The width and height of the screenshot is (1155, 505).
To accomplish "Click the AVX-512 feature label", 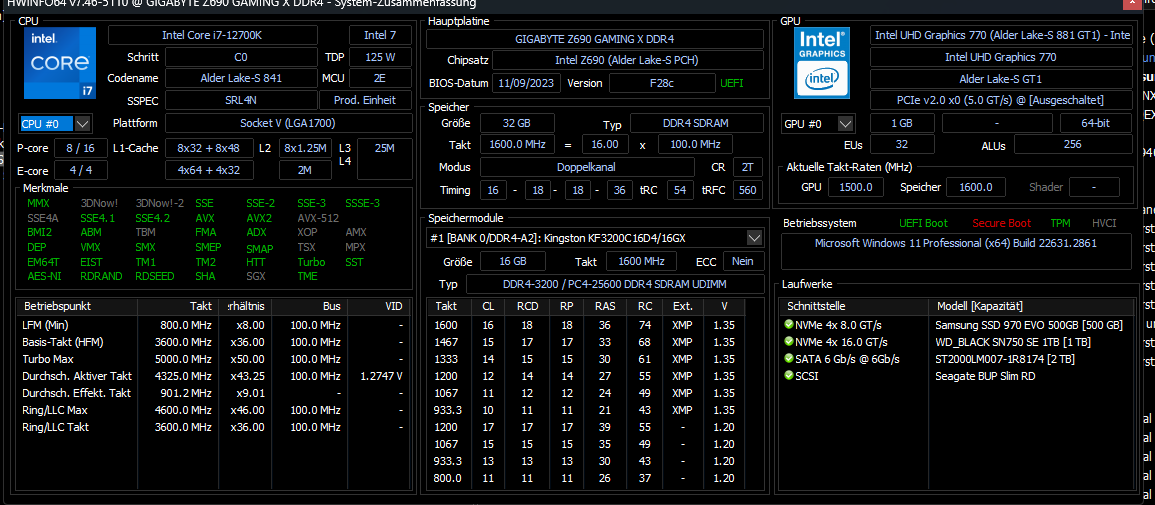I will coord(317,218).
